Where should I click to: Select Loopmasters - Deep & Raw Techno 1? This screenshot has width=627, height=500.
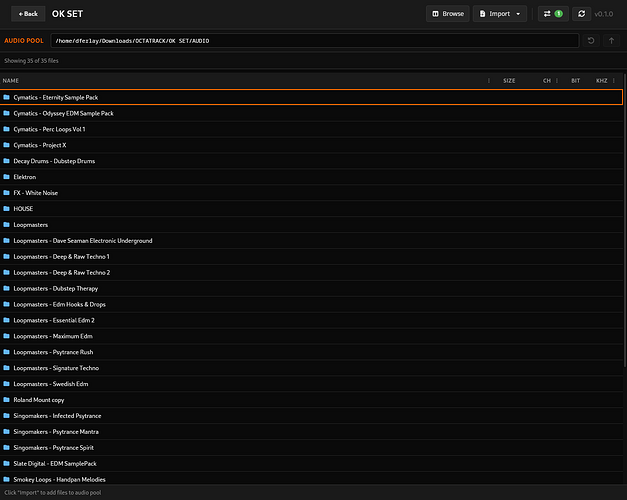311,257
